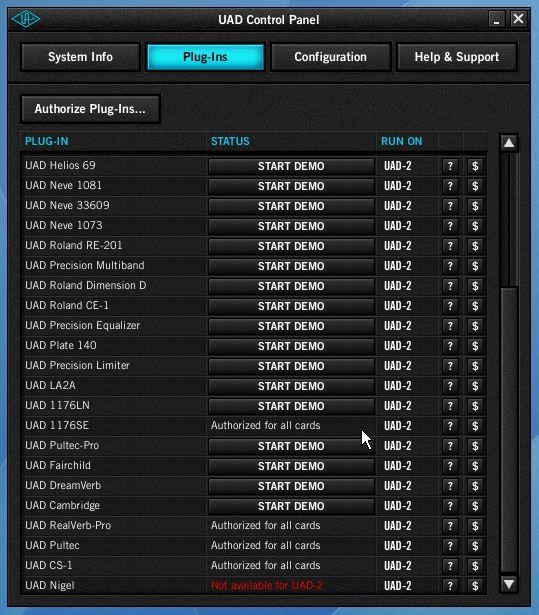The width and height of the screenshot is (539, 615).
Task: Click the Authorize Plug-Ins button
Action: coord(90,109)
